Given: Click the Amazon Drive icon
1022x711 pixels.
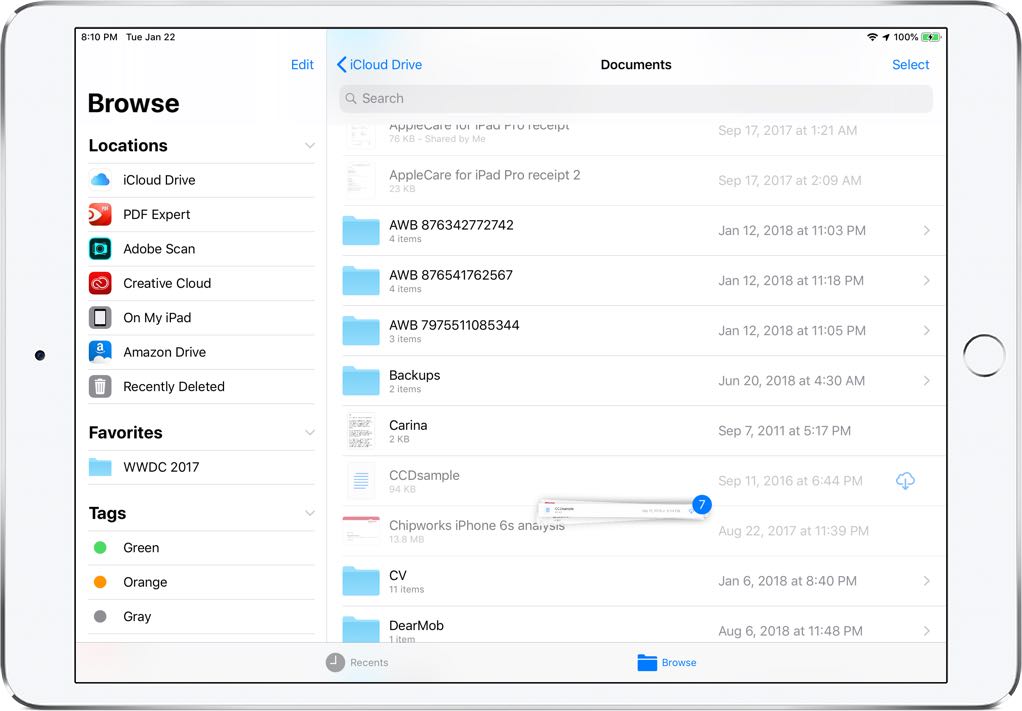Looking at the screenshot, I should (x=100, y=352).
